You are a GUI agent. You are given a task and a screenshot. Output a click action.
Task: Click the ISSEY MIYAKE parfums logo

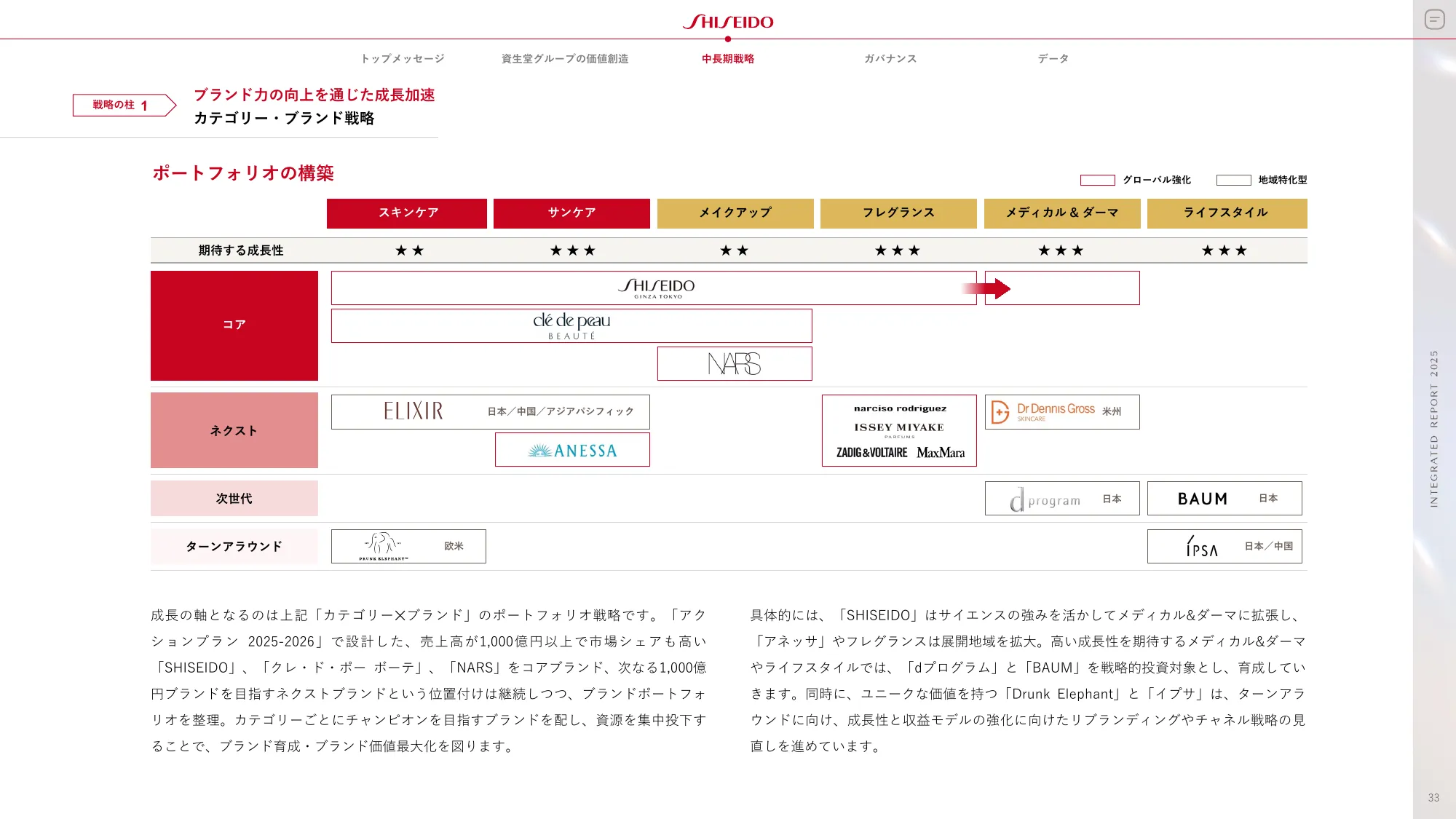click(899, 430)
